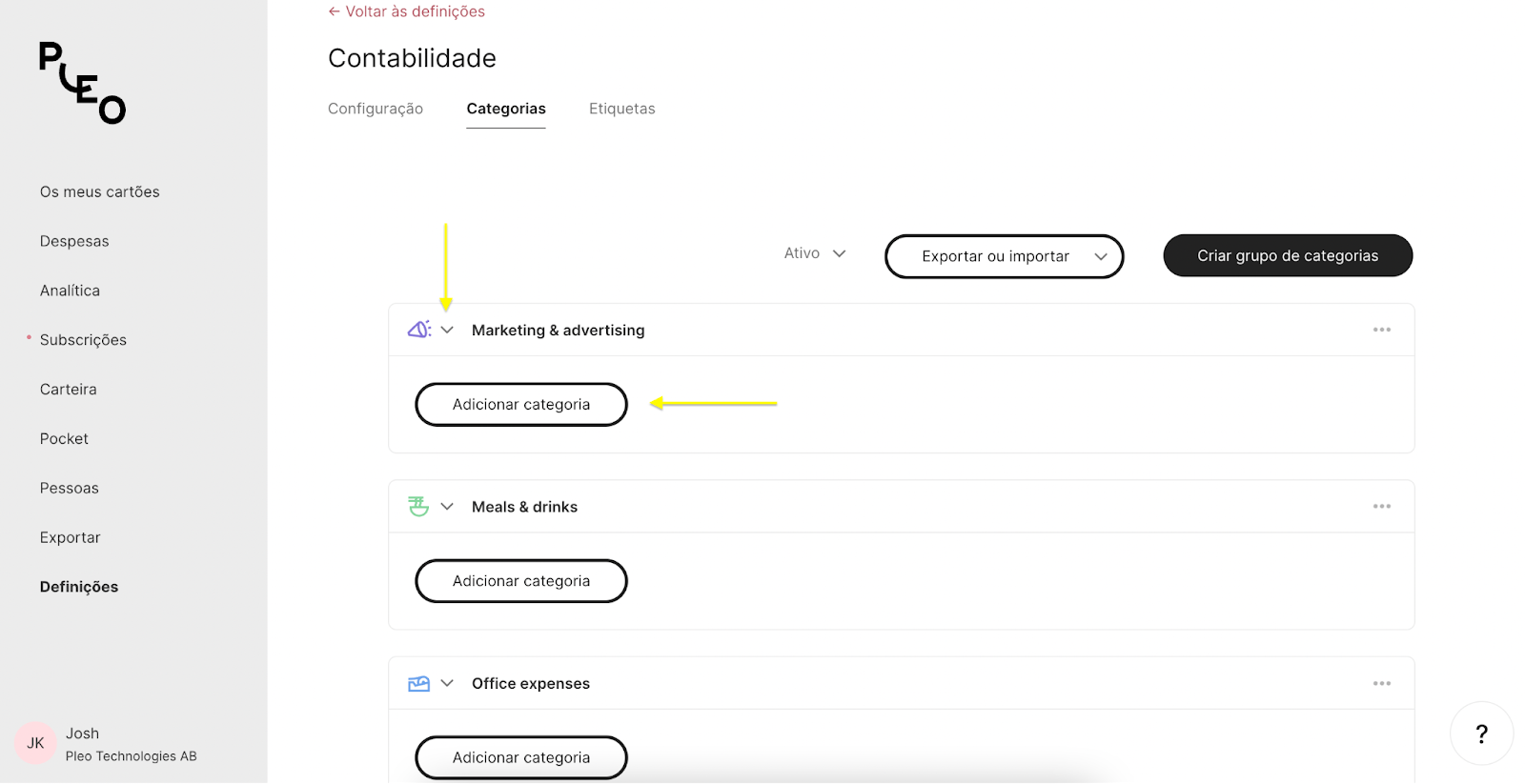Click the Office expenses icon

[418, 684]
